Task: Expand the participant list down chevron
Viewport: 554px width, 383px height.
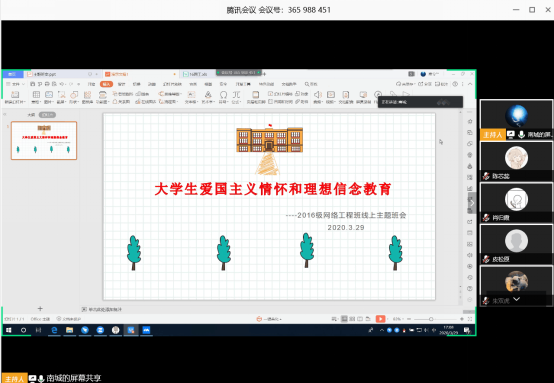Action: click(517, 299)
